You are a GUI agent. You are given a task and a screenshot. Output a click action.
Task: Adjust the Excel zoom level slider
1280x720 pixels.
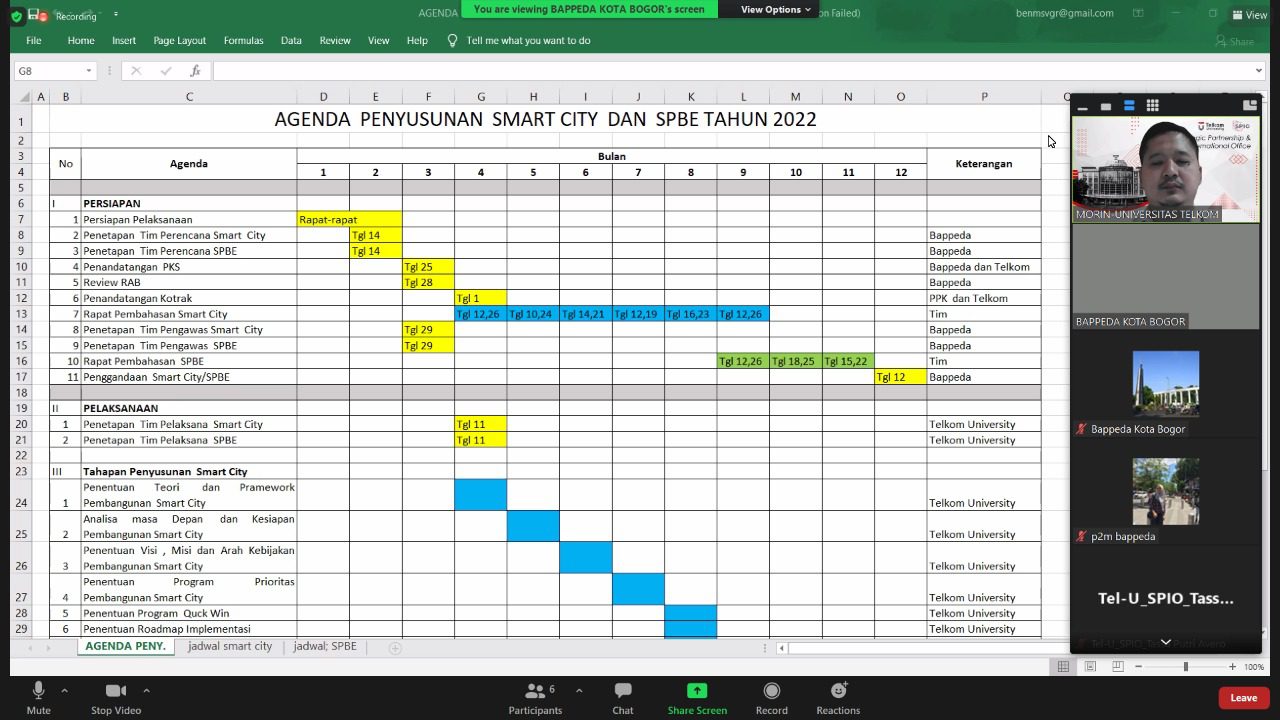point(1186,667)
